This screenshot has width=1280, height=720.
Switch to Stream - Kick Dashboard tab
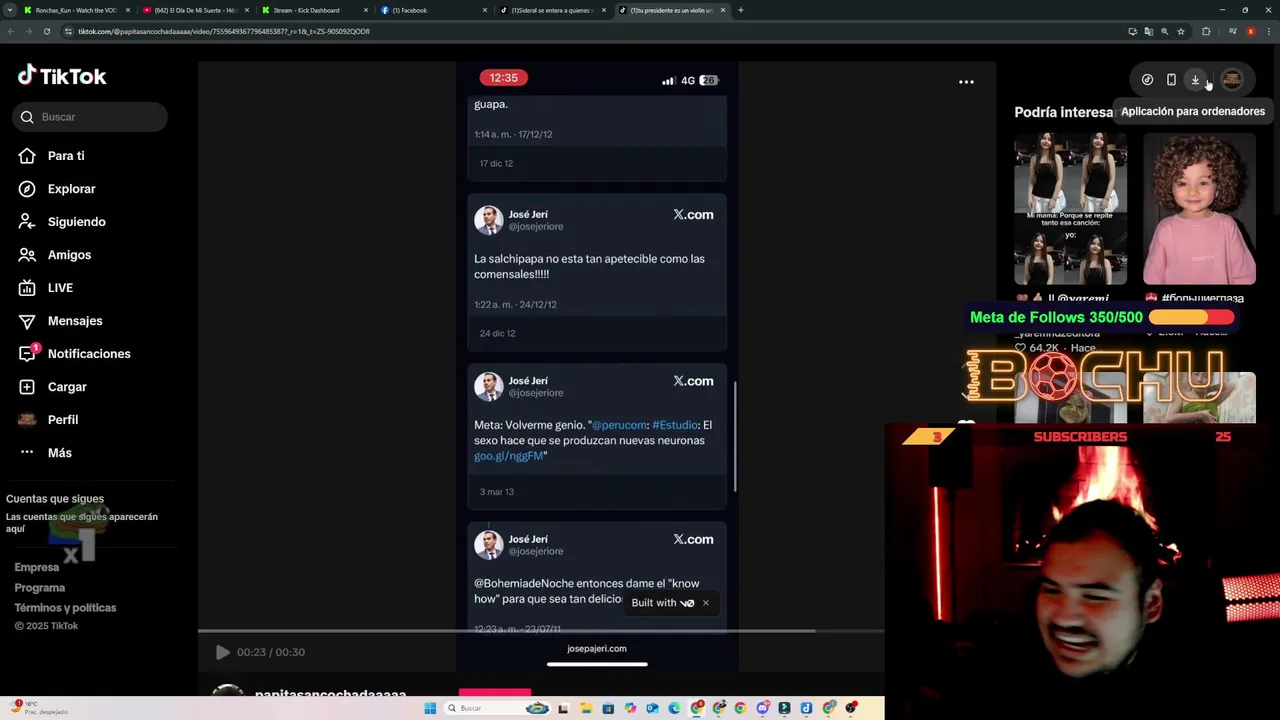pos(313,10)
